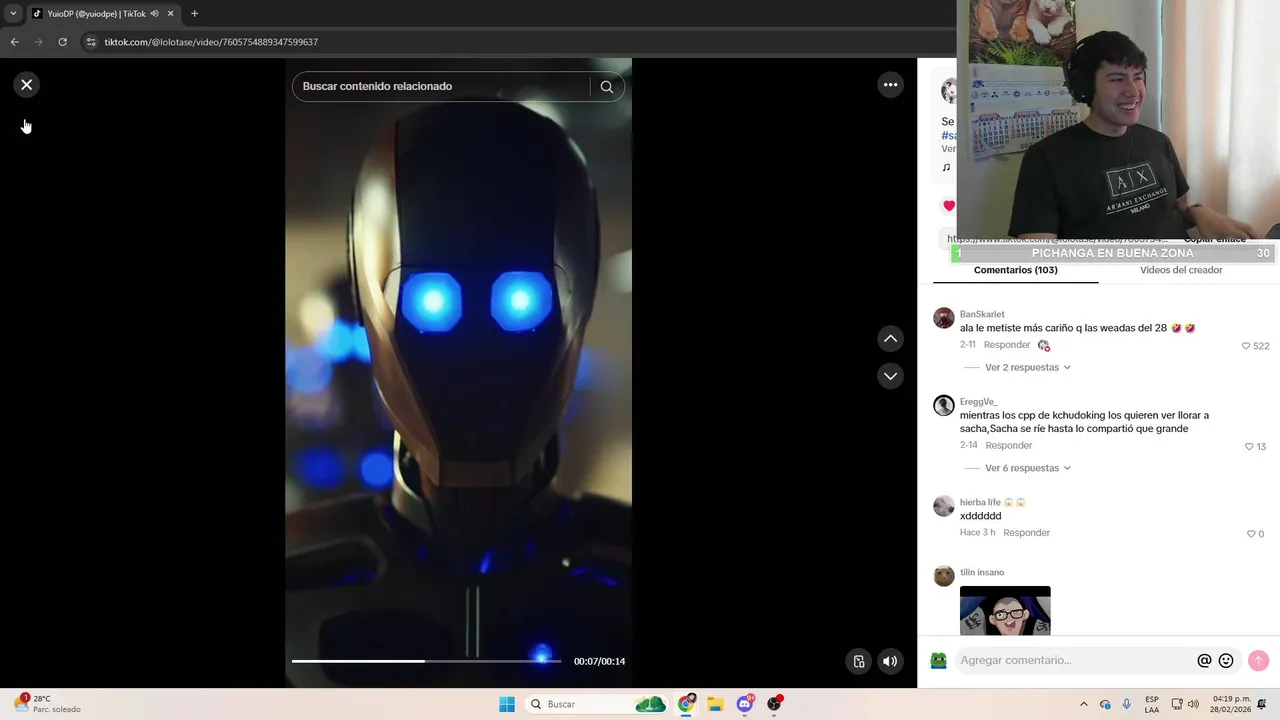Insert mention with @ icon

1204,661
